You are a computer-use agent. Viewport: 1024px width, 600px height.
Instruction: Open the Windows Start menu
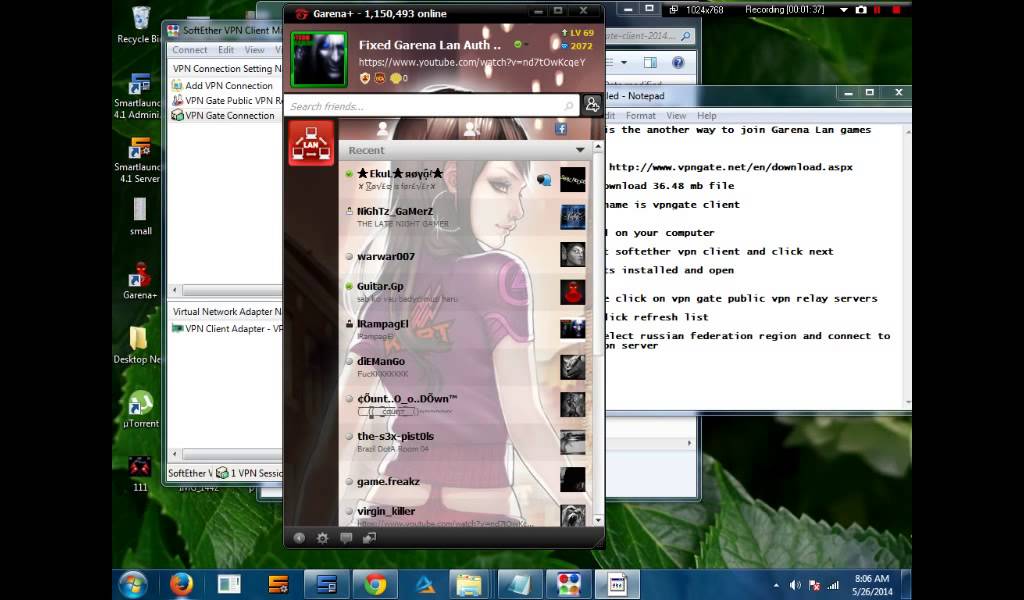coord(133,584)
